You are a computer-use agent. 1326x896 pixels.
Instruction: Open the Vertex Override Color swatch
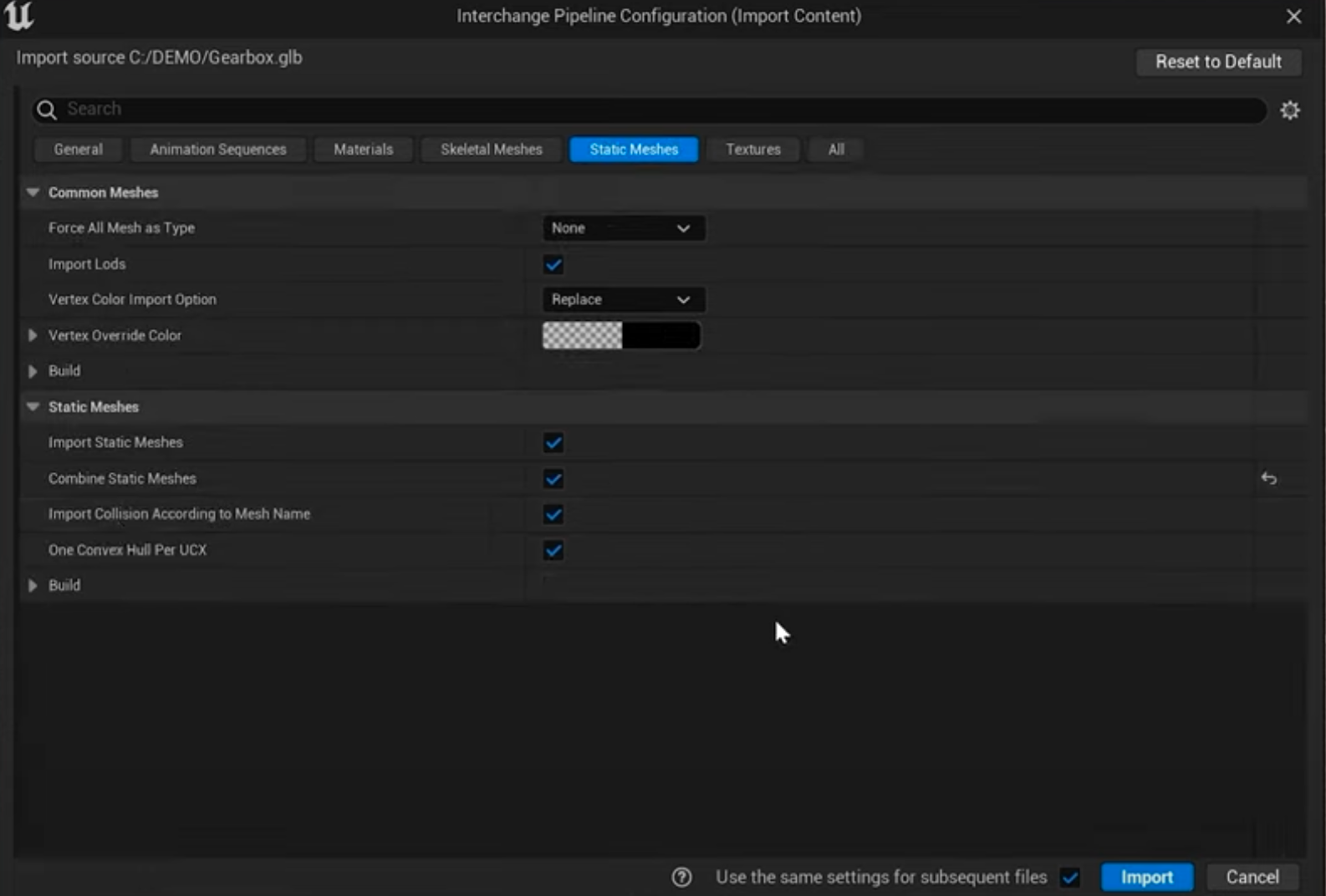pos(621,335)
